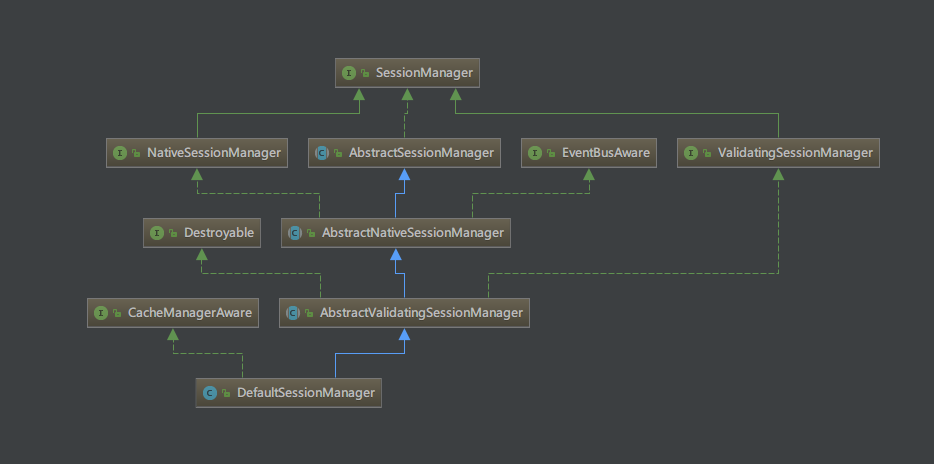Click the lock icon beside EventBusAware
Screen dimensions: 934x464
(551, 154)
